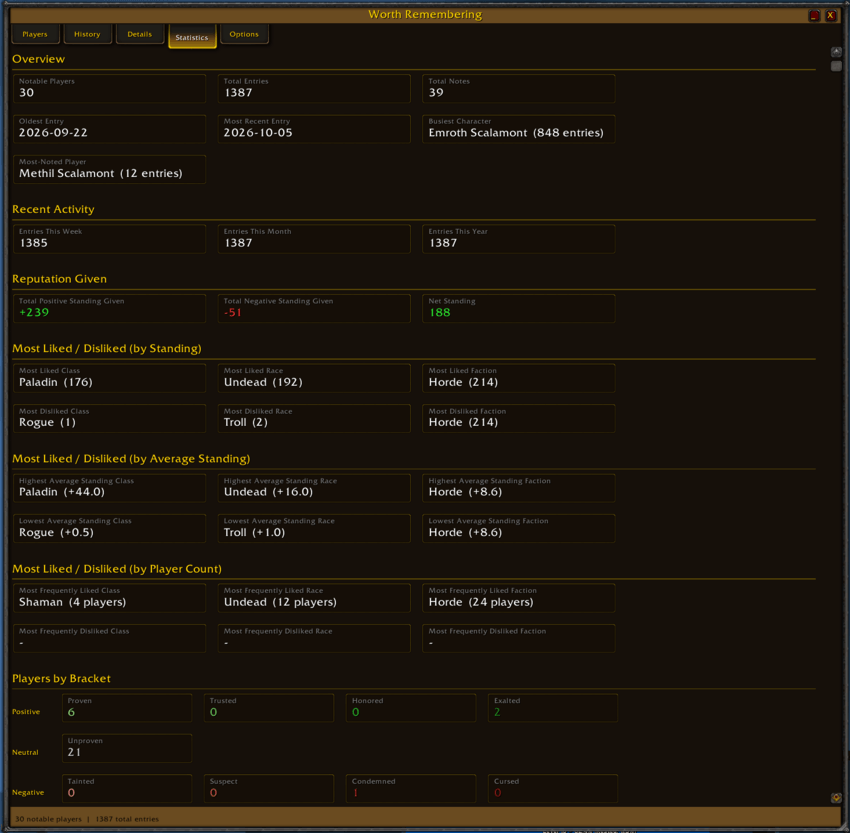The height and width of the screenshot is (833, 850).
Task: Close the Worth Remembering window
Action: tap(830, 15)
